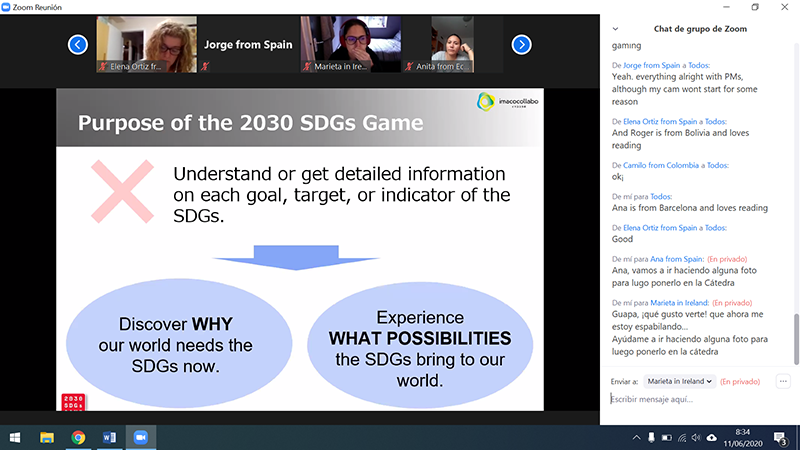Open Microsoft Word from taskbar
800x450 pixels.
tap(109, 438)
